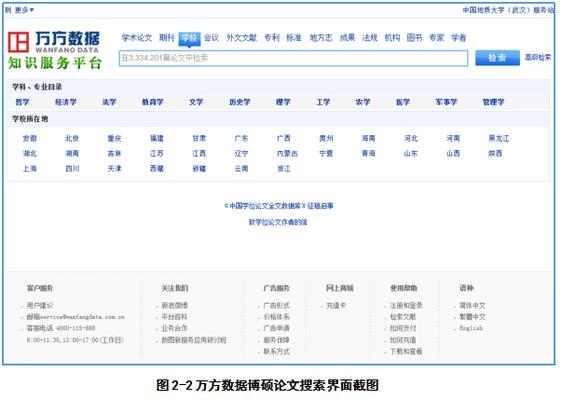
Task: Open the 中国学位论文全文数据库 征稿启事 link
Action: [x=278, y=206]
